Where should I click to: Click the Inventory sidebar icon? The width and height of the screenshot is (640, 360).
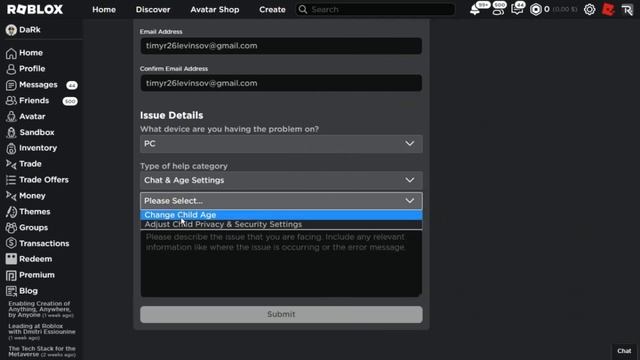pyautogui.click(x=11, y=148)
